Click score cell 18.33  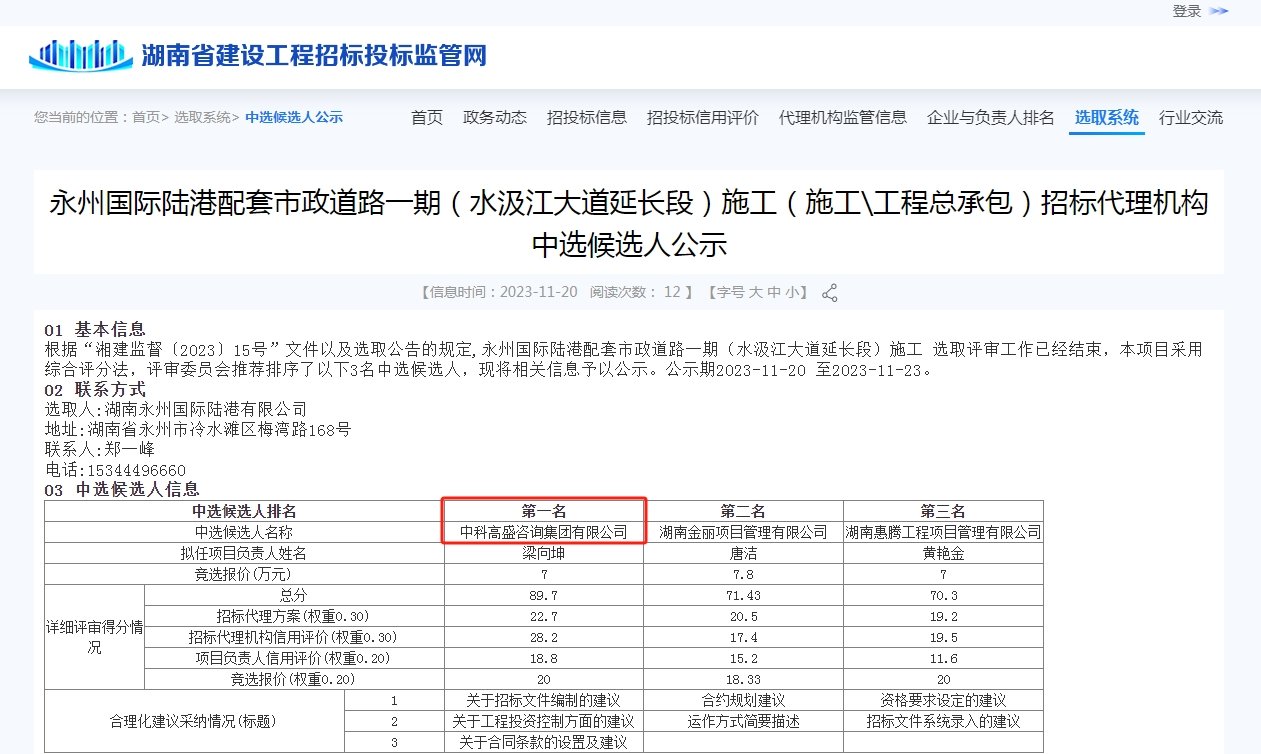[x=743, y=679]
